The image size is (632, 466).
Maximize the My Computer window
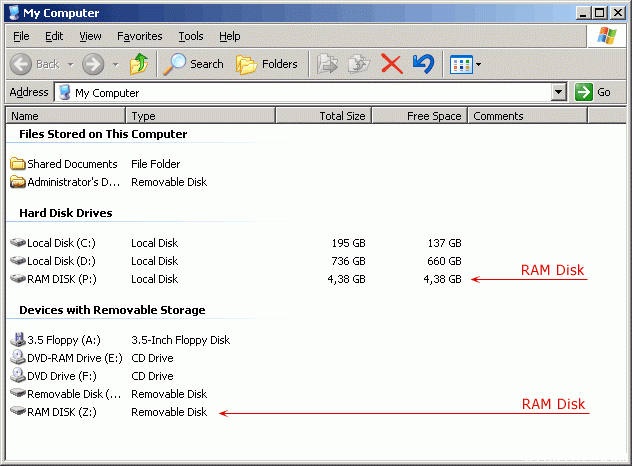click(x=599, y=13)
